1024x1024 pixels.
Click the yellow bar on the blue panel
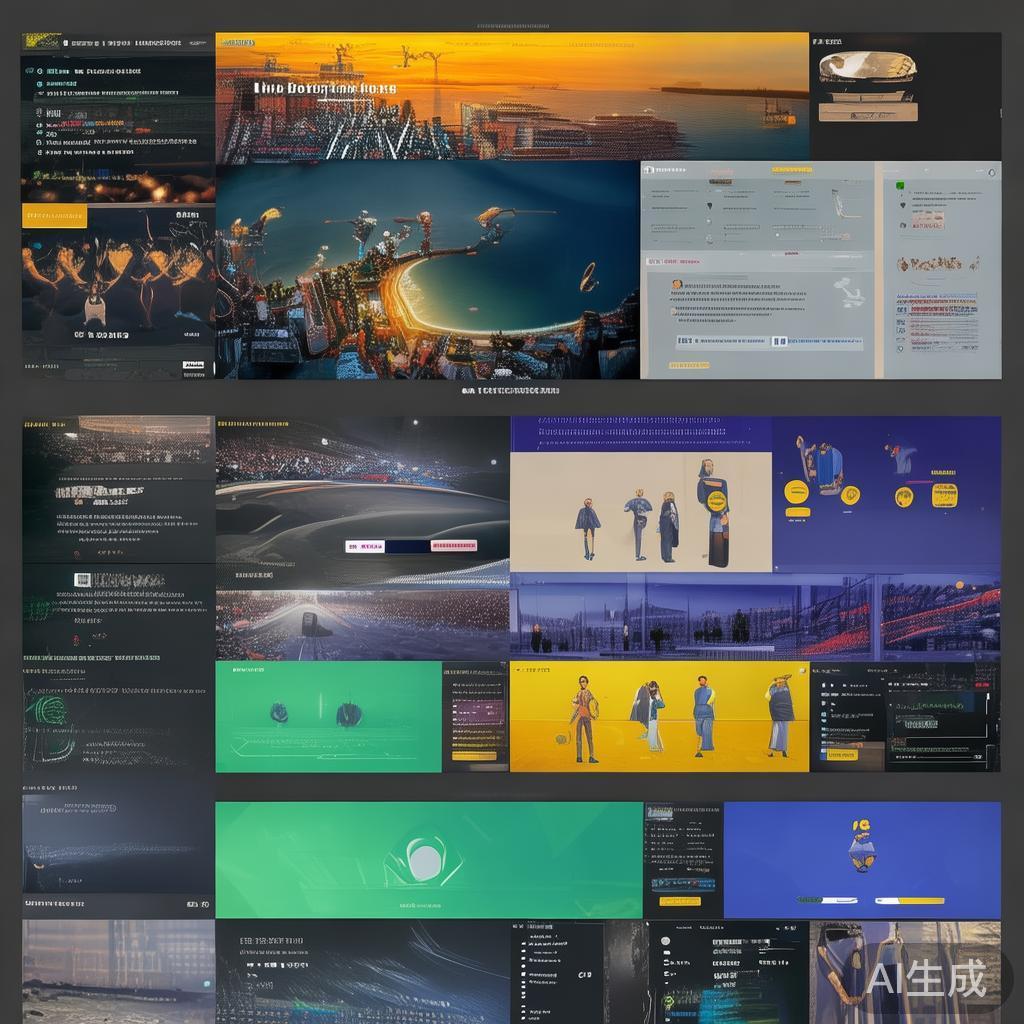[921, 900]
